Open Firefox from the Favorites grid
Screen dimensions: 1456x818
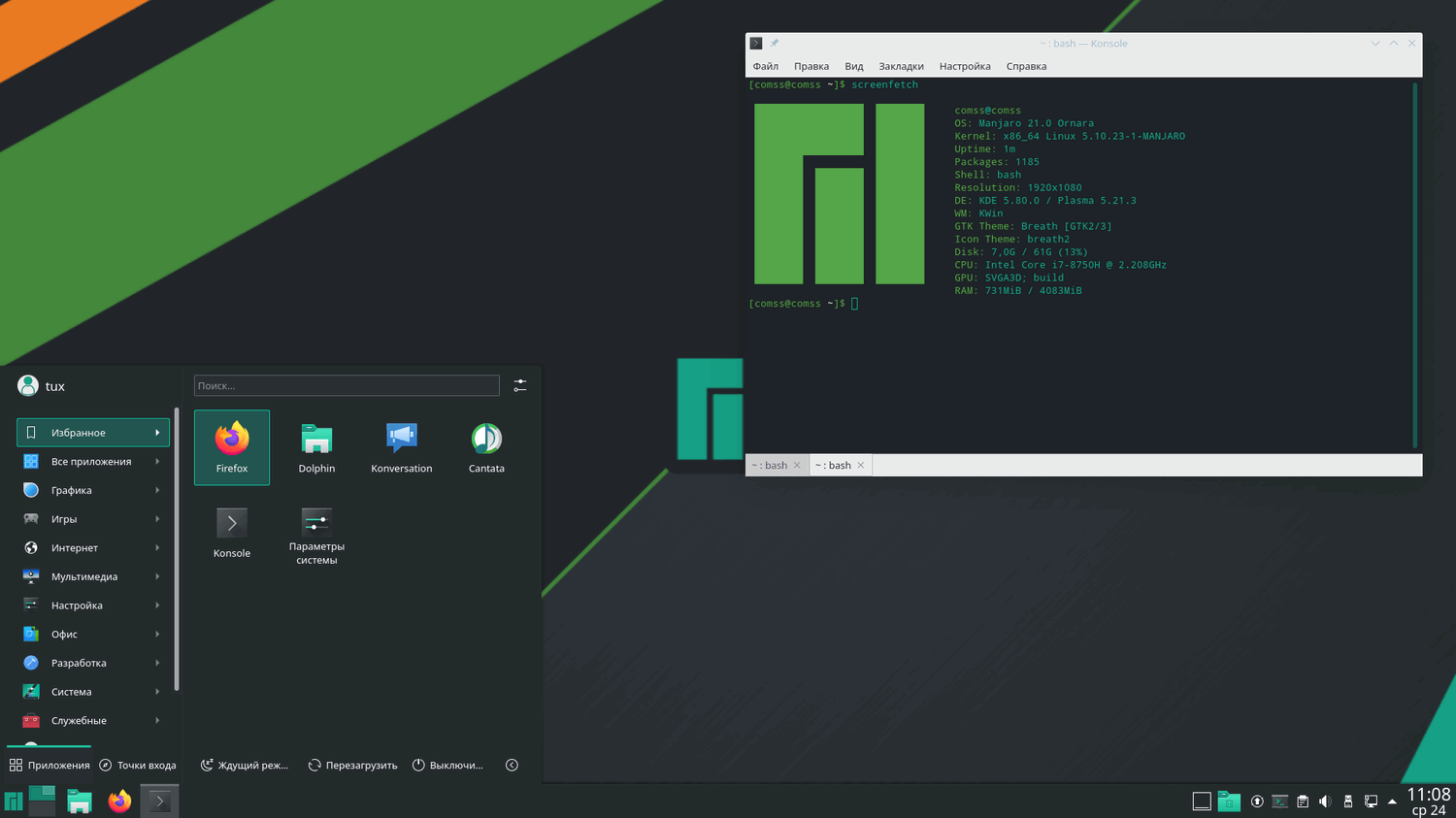(x=231, y=446)
